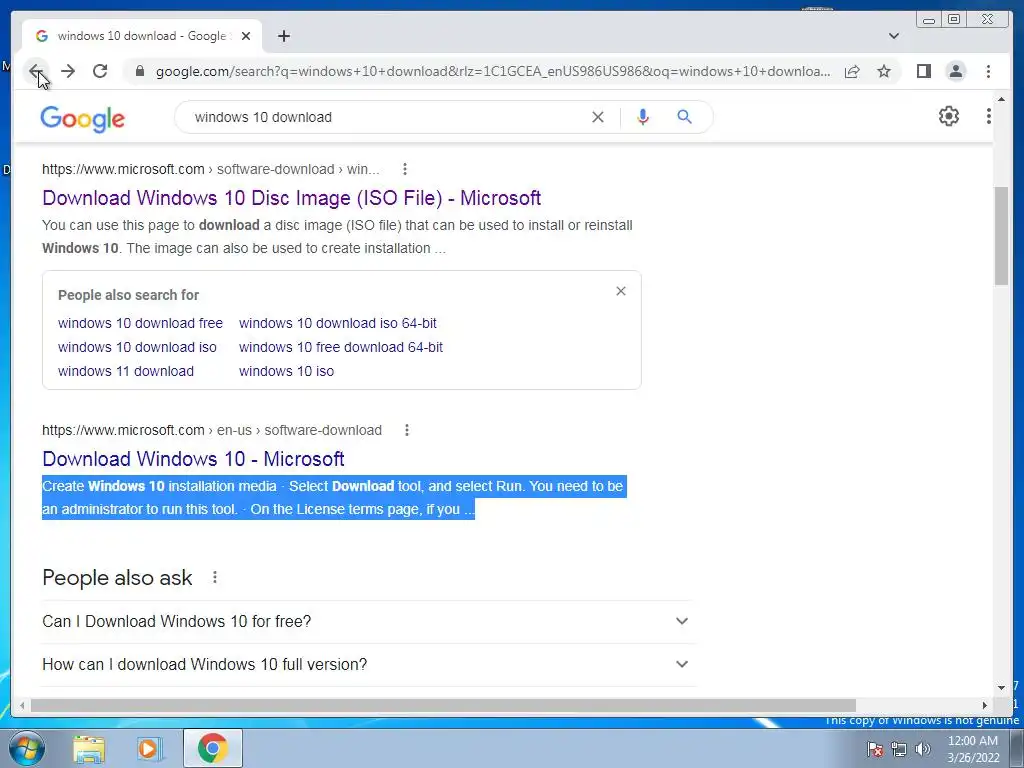Open 'Download Windows 10 Disc Image (ISO File)' link
Screen dimensions: 1024x768
click(x=291, y=198)
